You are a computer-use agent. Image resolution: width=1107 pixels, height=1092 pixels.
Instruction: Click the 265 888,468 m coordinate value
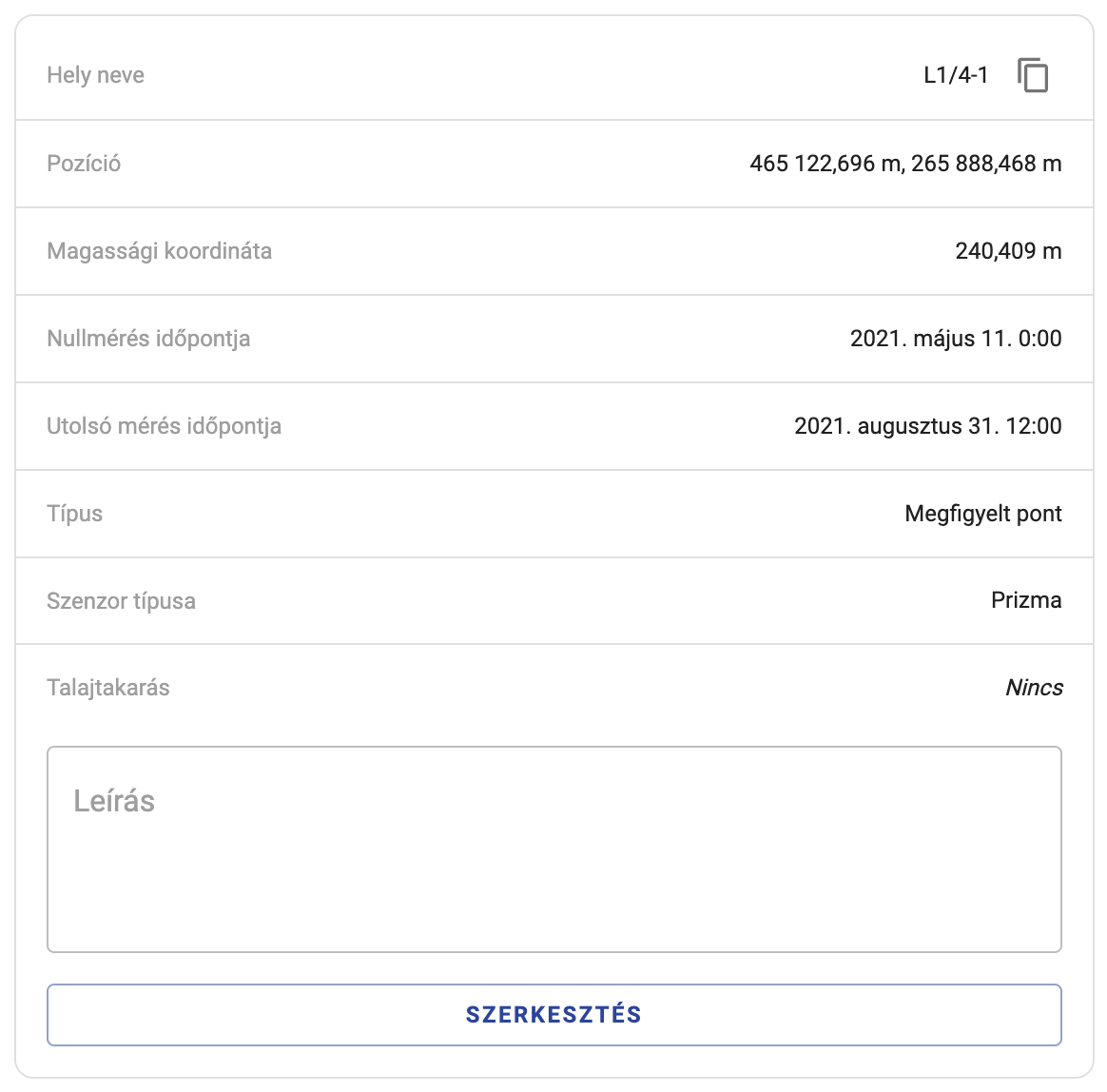(986, 164)
